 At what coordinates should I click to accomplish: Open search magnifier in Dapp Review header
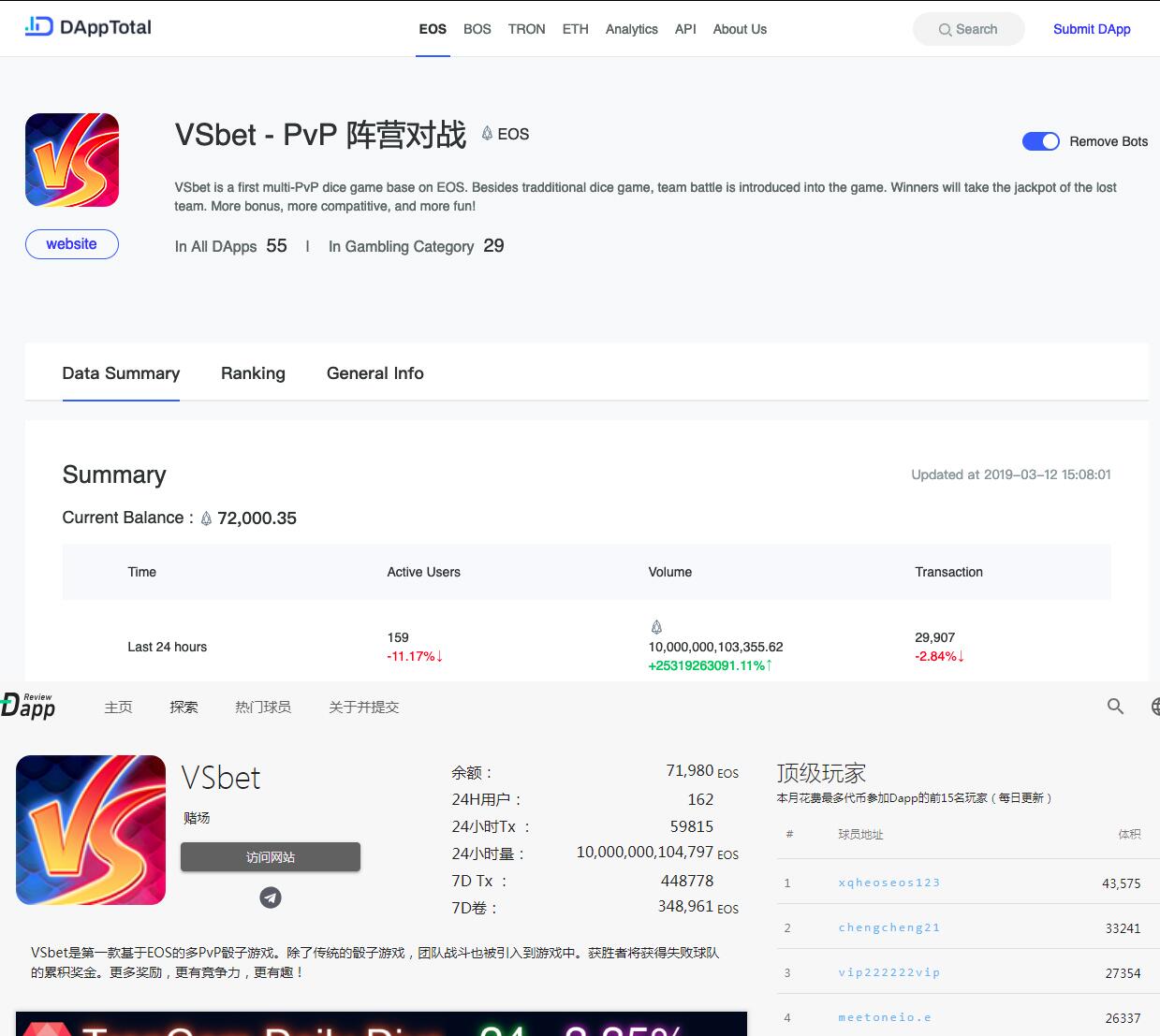1115,707
